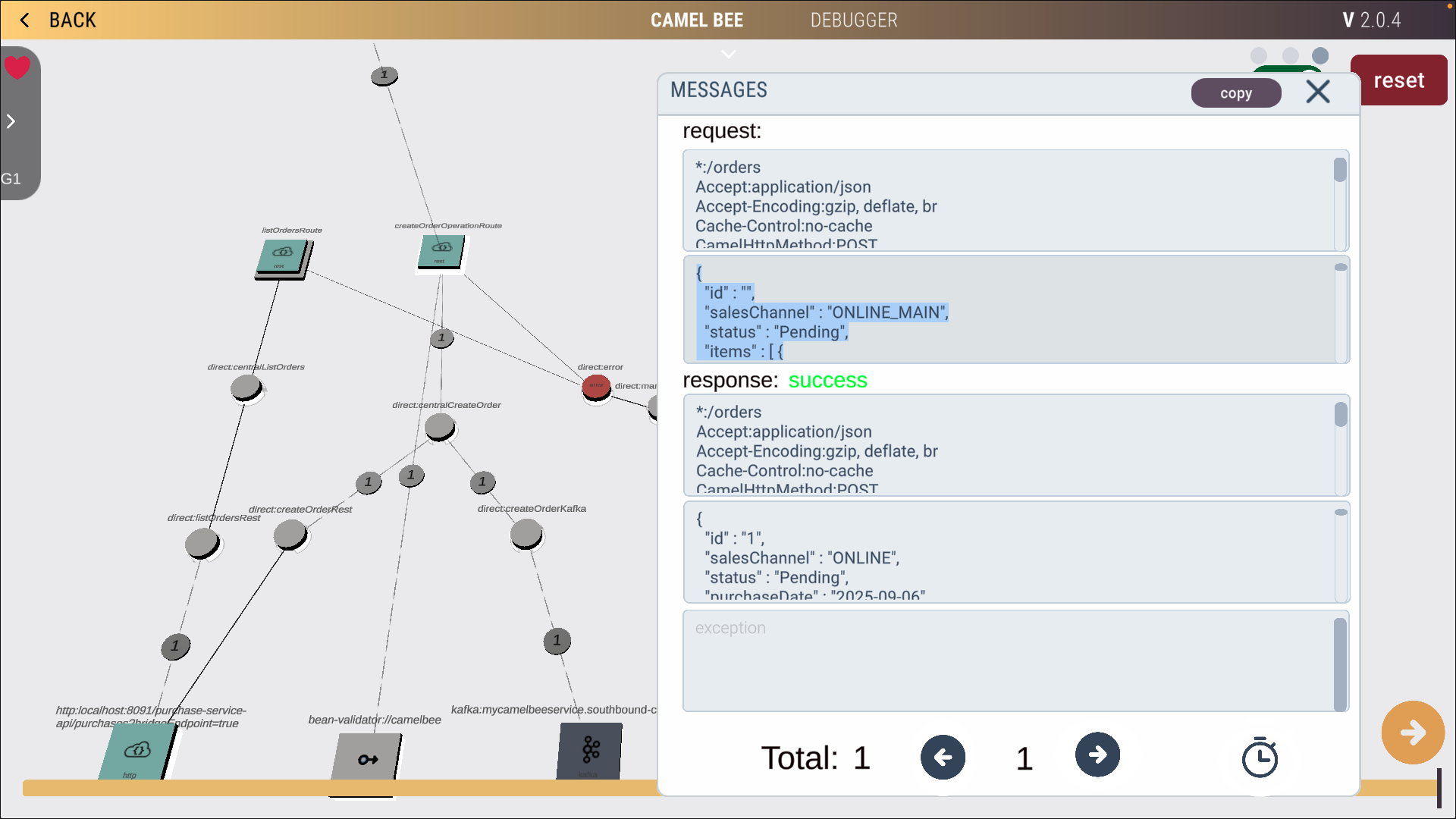1456x819 pixels.
Task: Select the DEBUGGER tab in header
Action: (854, 20)
